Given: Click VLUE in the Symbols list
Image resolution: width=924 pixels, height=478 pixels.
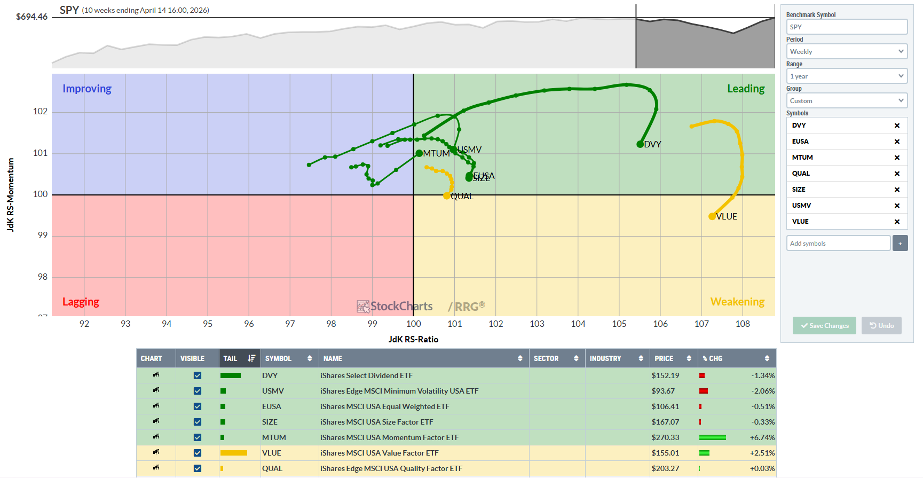Looking at the screenshot, I should point(800,222).
